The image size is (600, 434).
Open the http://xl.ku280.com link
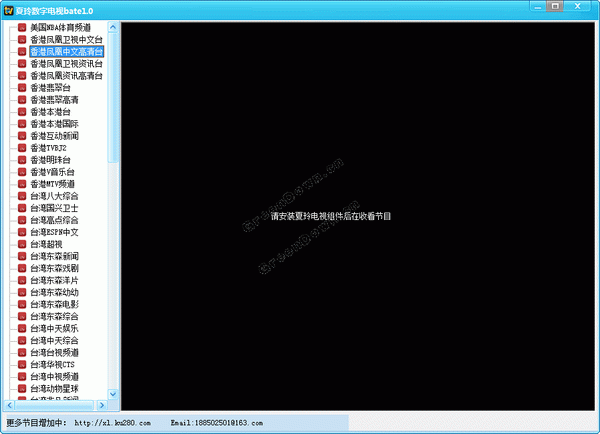click(112, 423)
